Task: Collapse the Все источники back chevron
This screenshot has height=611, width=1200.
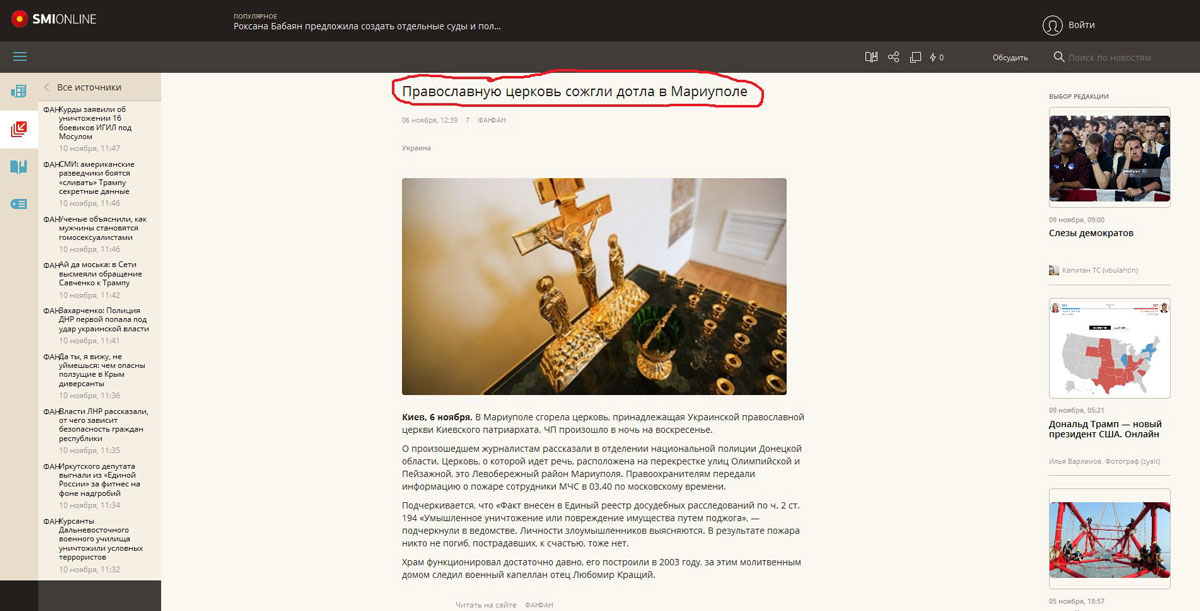Action: coord(47,87)
